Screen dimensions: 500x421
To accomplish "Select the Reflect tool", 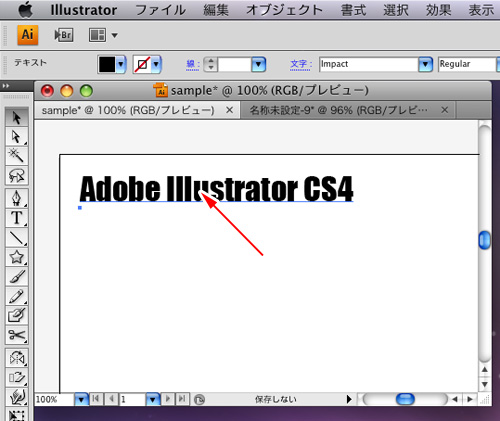I will (x=16, y=358).
